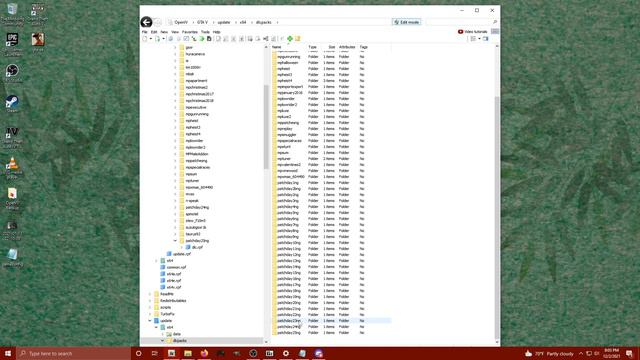Expand the mpheist4 tree node
Viewport: 640px width, 360px height.
176,134
